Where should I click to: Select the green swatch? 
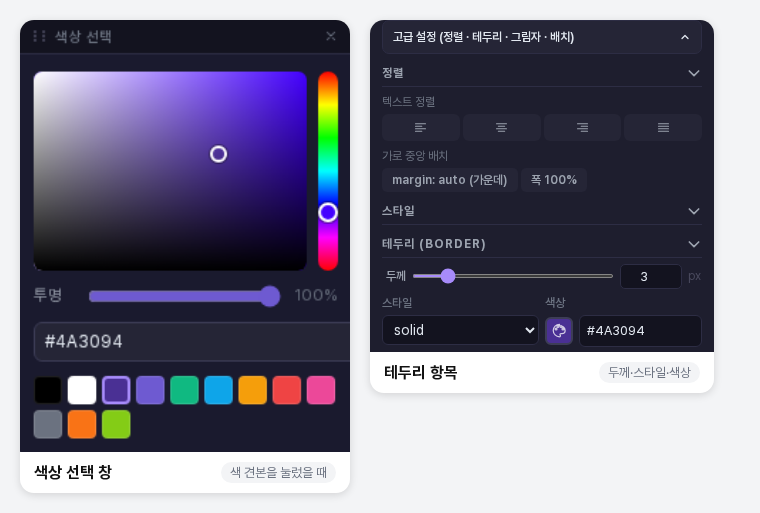(184, 390)
